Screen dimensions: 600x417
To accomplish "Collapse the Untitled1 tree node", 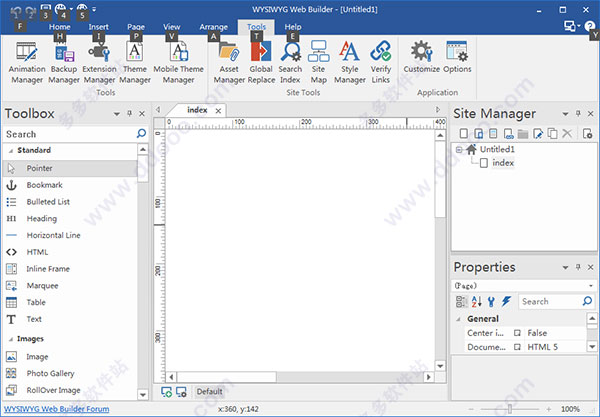I will pyautogui.click(x=459, y=150).
